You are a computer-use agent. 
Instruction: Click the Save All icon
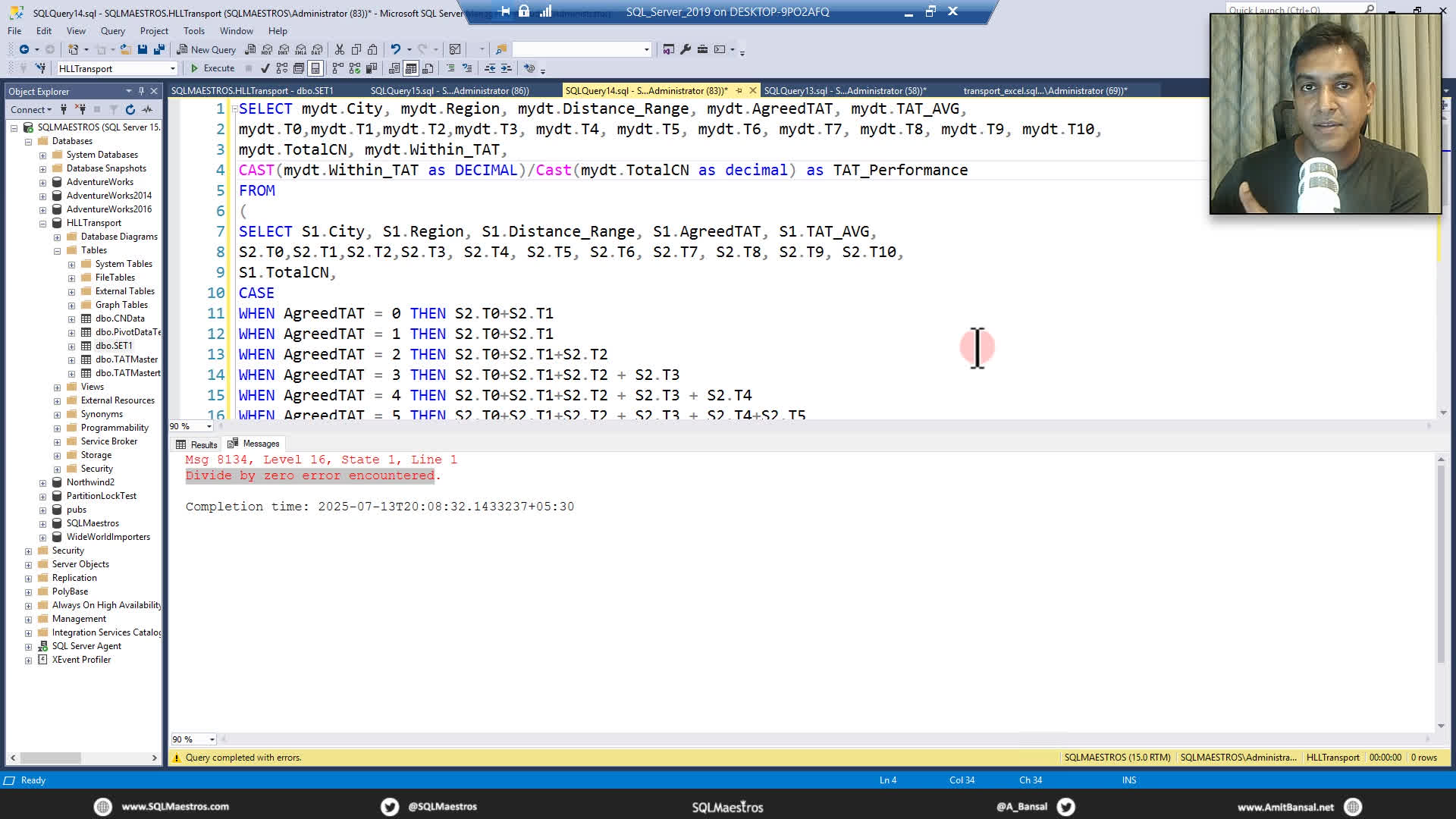click(159, 49)
